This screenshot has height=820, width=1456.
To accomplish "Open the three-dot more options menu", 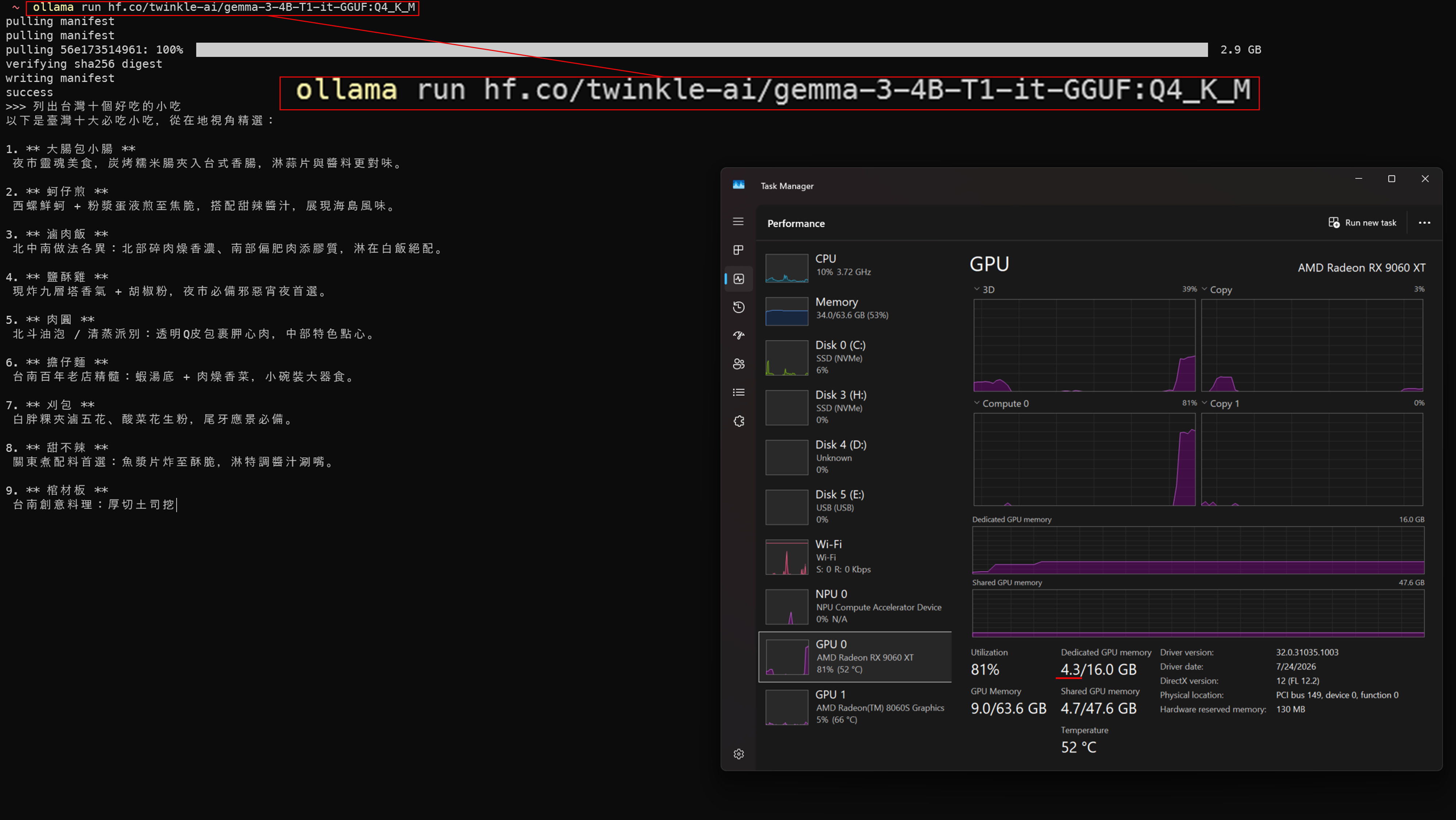I will pos(1424,223).
